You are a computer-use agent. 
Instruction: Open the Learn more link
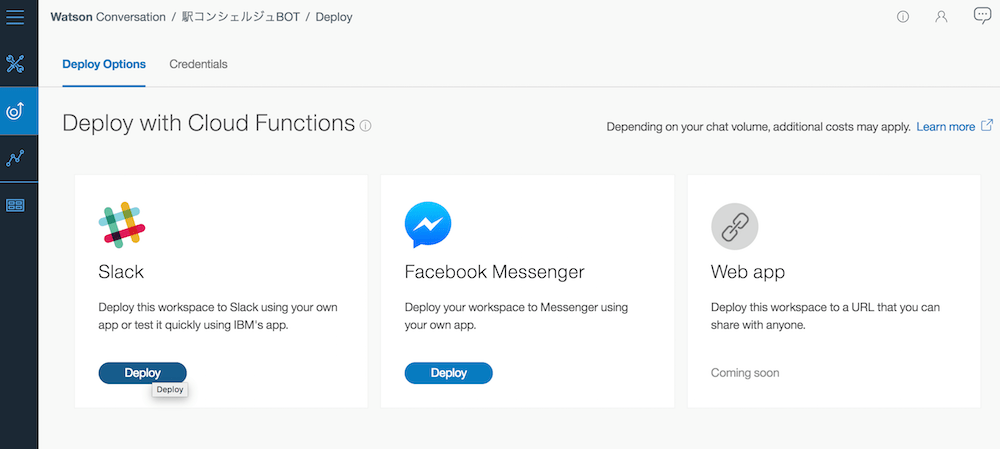[x=946, y=127]
